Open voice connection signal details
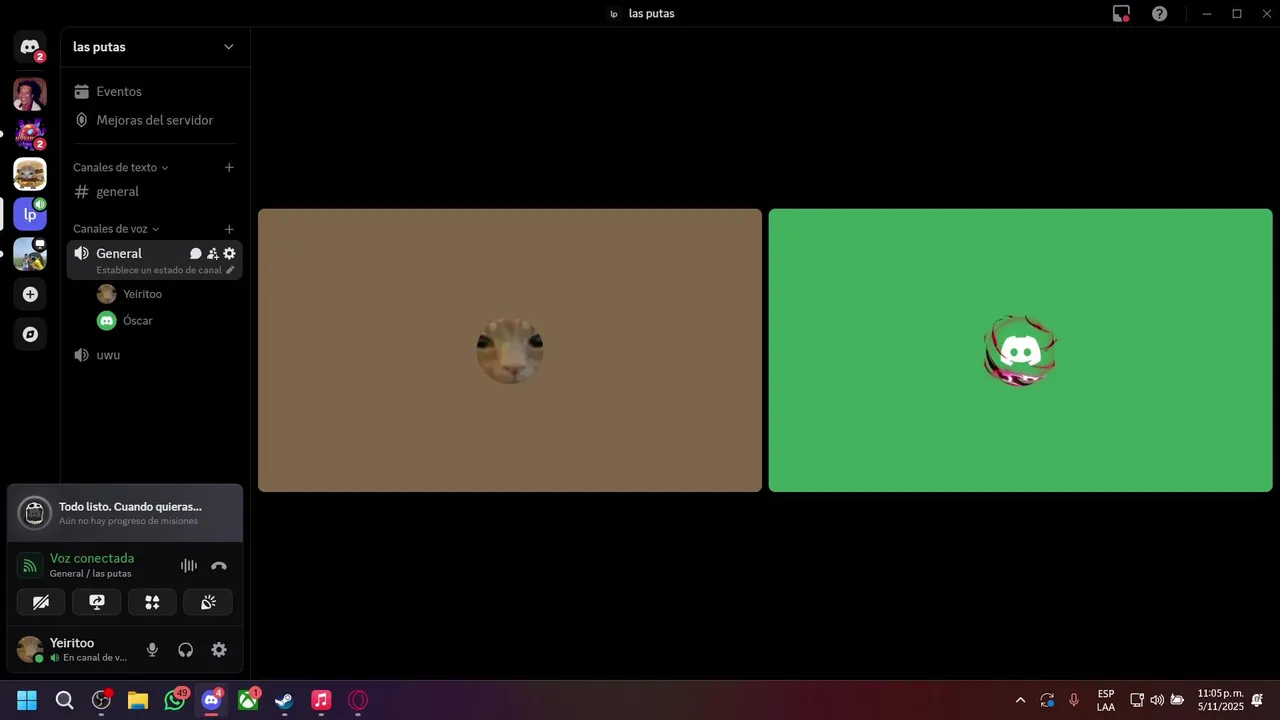This screenshot has height=720, width=1280. (30, 566)
